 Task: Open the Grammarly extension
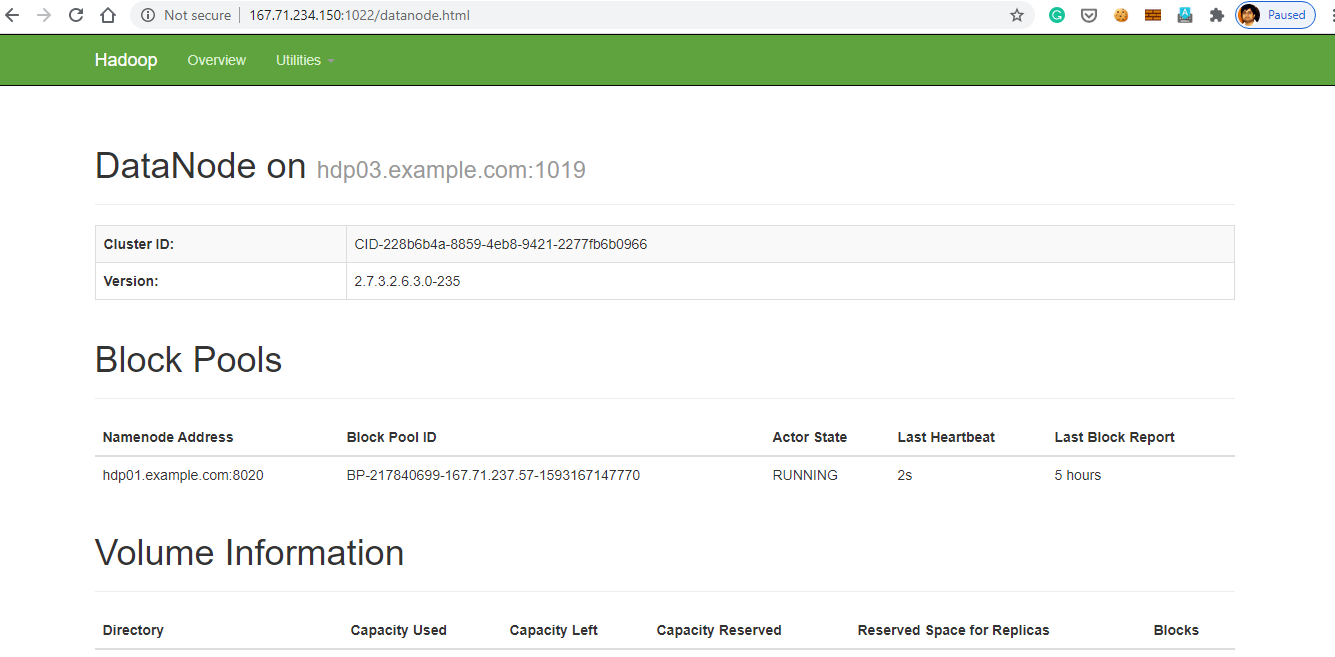1057,15
